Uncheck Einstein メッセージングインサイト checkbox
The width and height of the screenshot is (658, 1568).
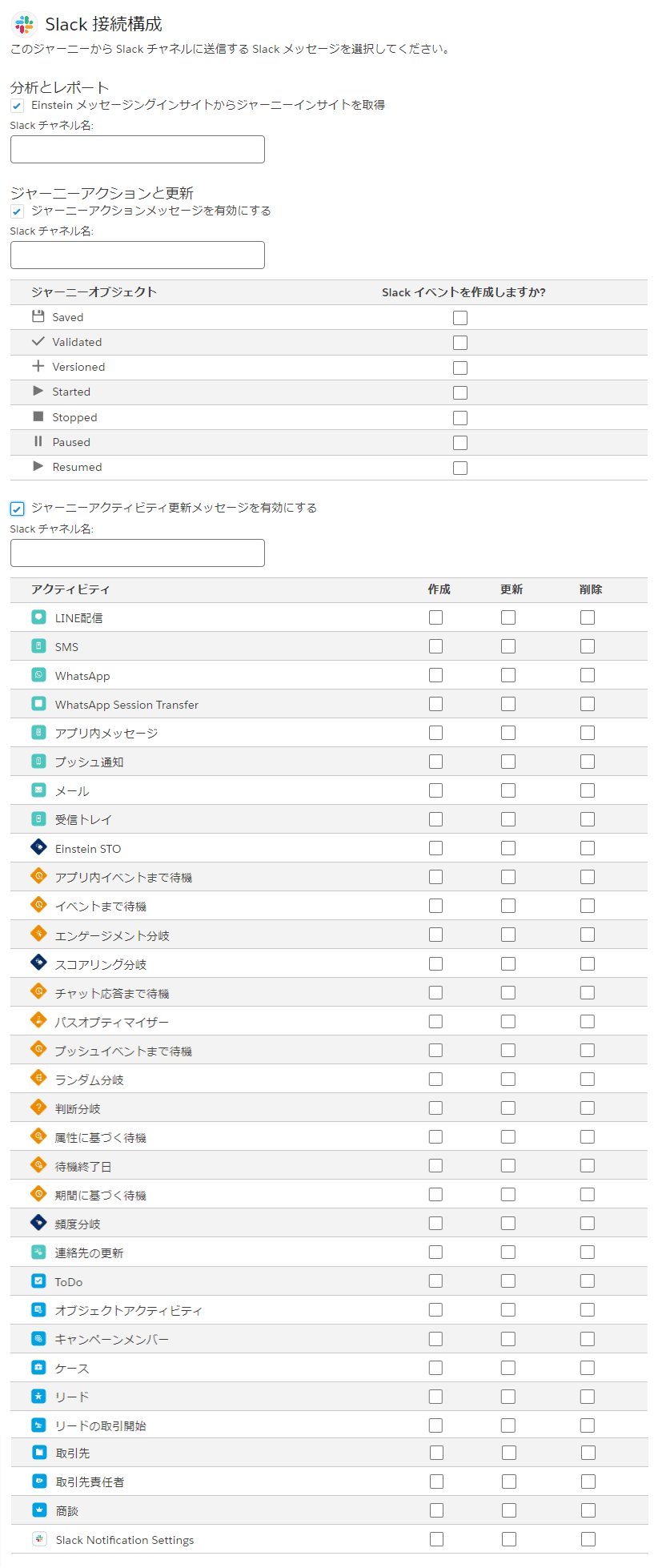pyautogui.click(x=17, y=106)
